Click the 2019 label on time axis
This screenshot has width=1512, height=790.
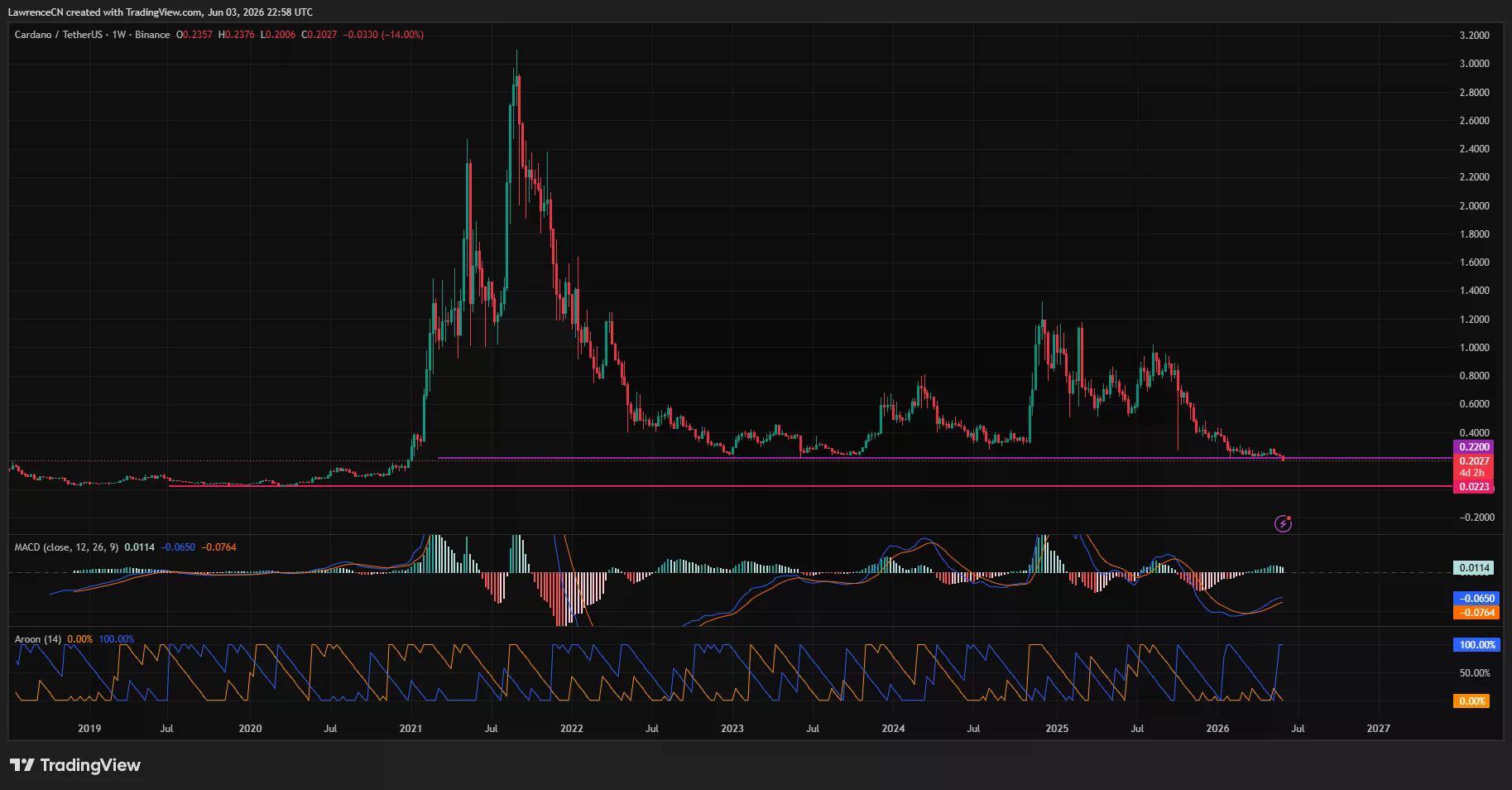(89, 729)
